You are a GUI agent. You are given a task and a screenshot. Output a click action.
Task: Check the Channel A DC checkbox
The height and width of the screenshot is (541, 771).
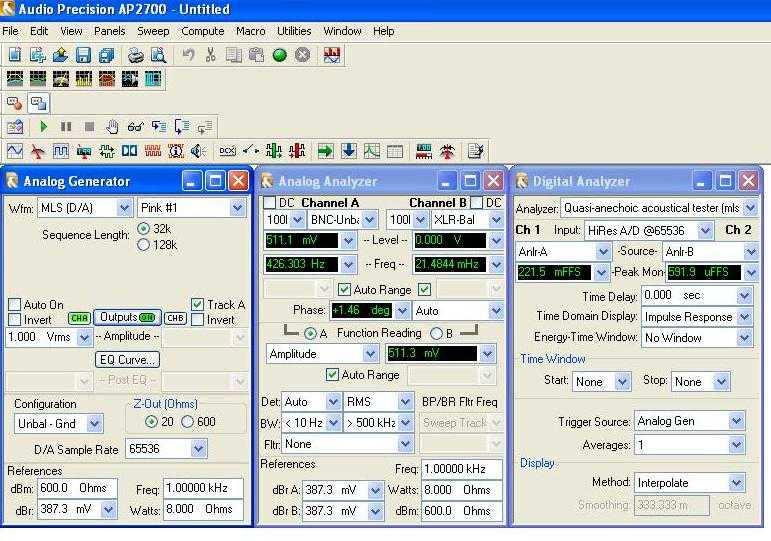269,203
